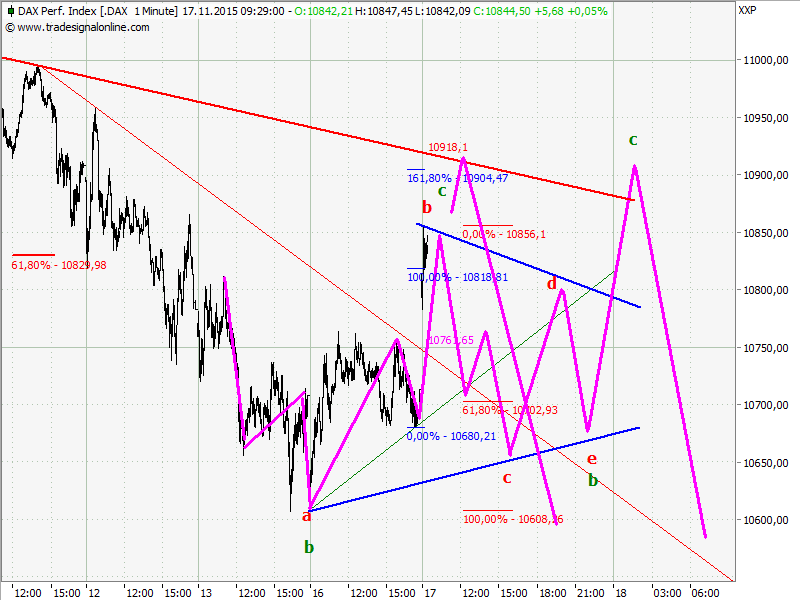The width and height of the screenshot is (800, 600).
Task: Select the 61,80% - 10829,98 retracement label
Action: pyautogui.click(x=57, y=265)
